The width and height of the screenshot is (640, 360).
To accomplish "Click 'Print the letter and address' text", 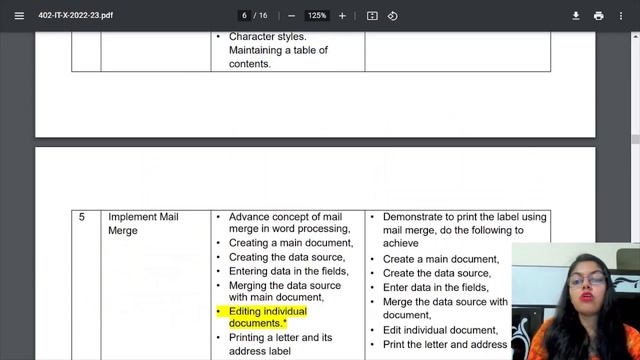I will coord(445,344).
